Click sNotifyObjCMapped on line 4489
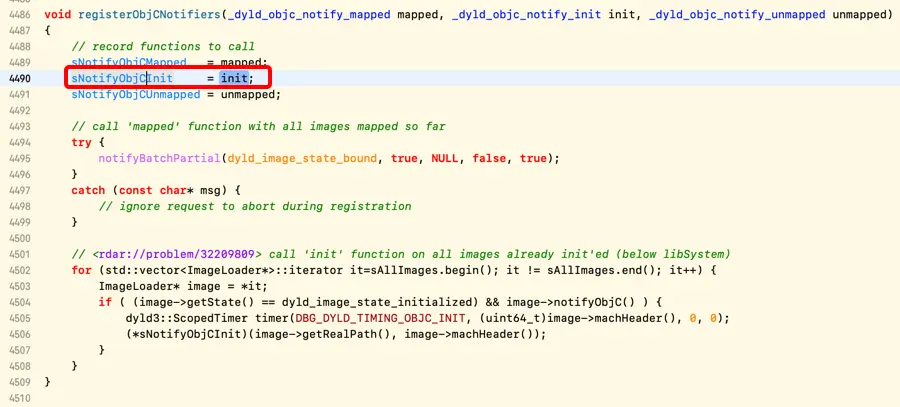This screenshot has width=900, height=407. point(129,62)
